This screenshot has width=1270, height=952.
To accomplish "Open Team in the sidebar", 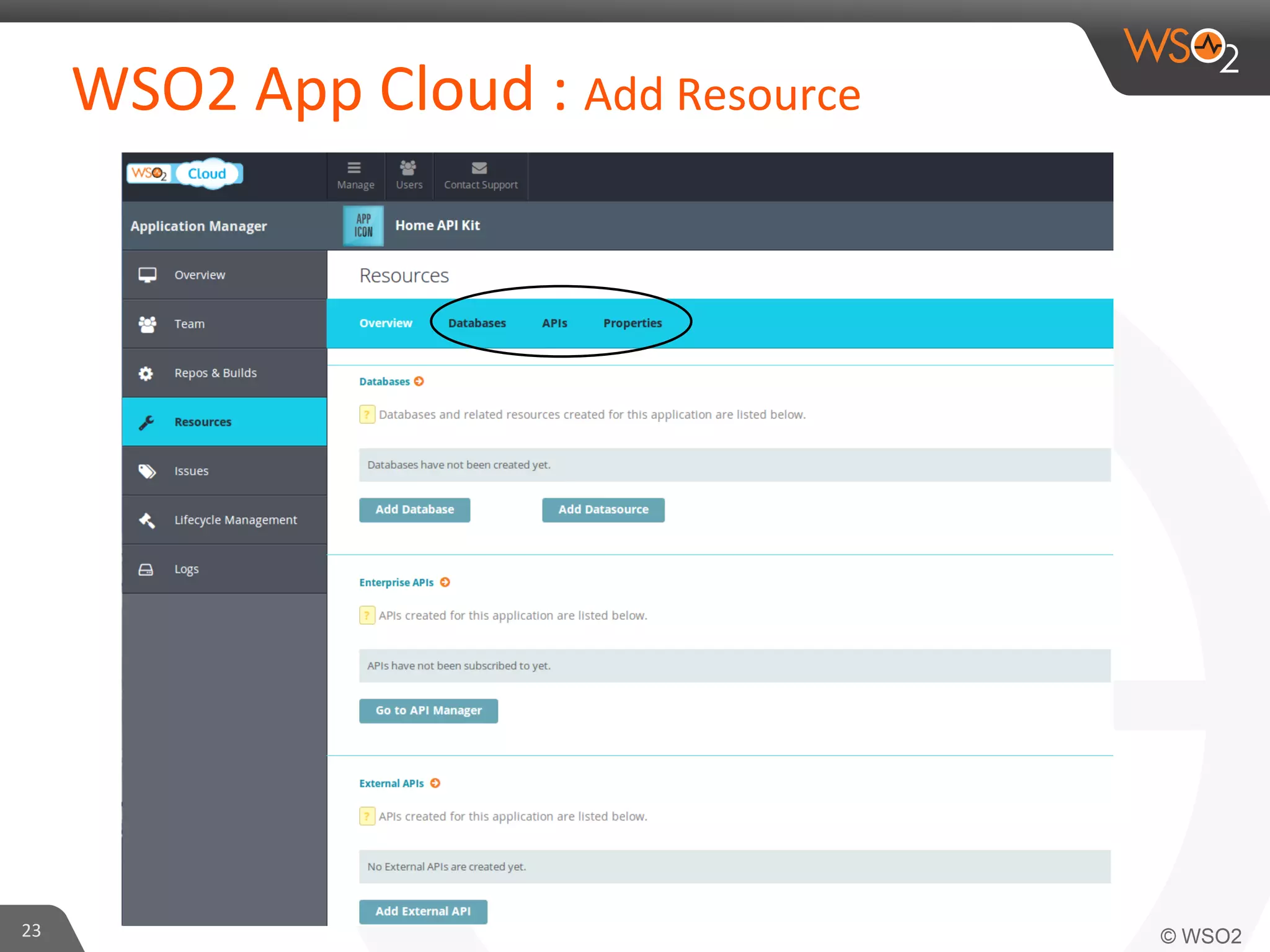I will tap(224, 324).
